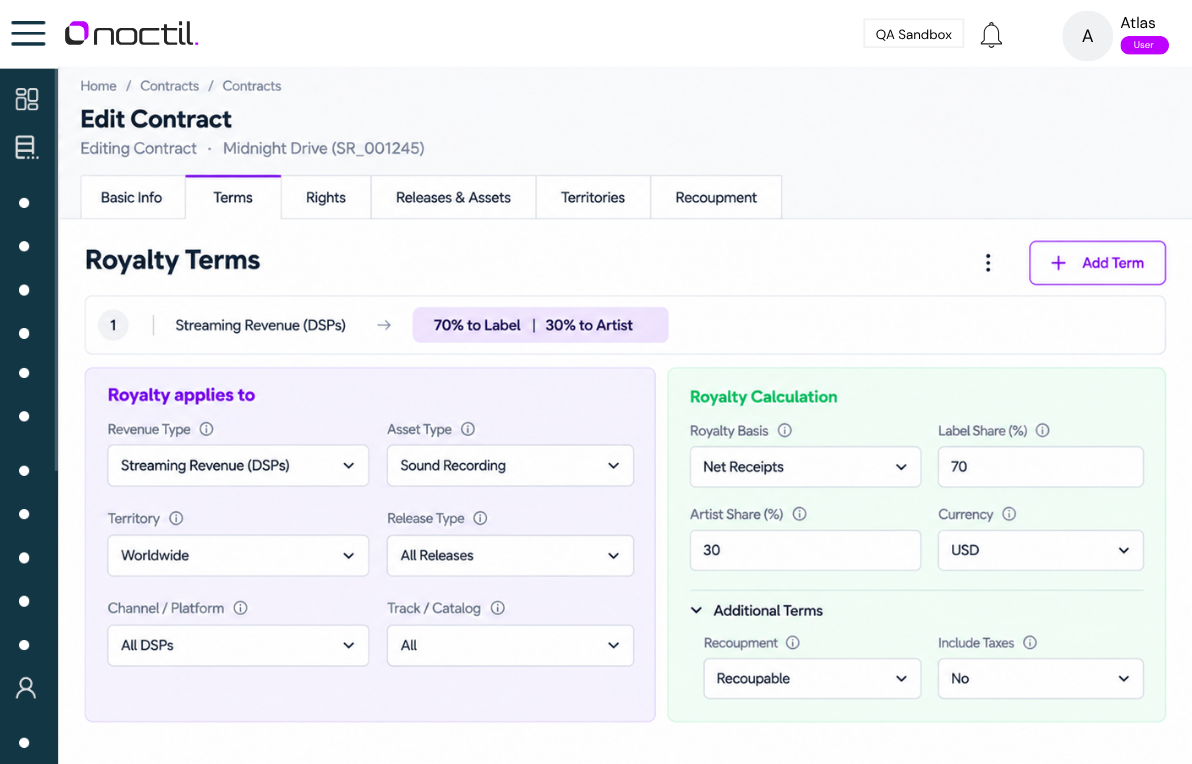Show info for Revenue Type

click(x=206, y=430)
